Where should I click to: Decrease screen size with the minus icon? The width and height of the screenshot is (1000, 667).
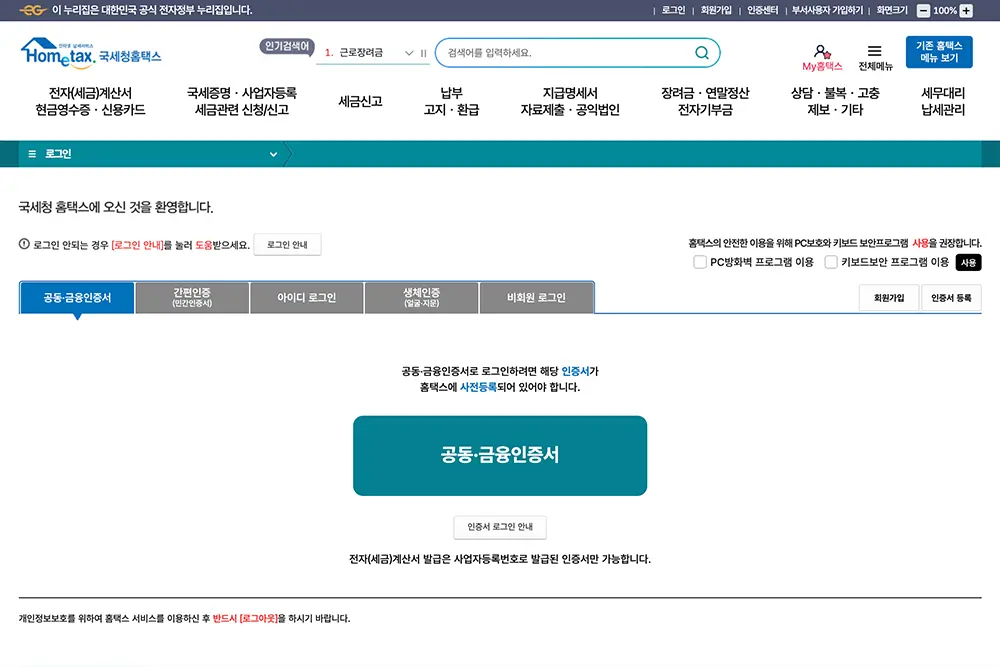point(924,11)
